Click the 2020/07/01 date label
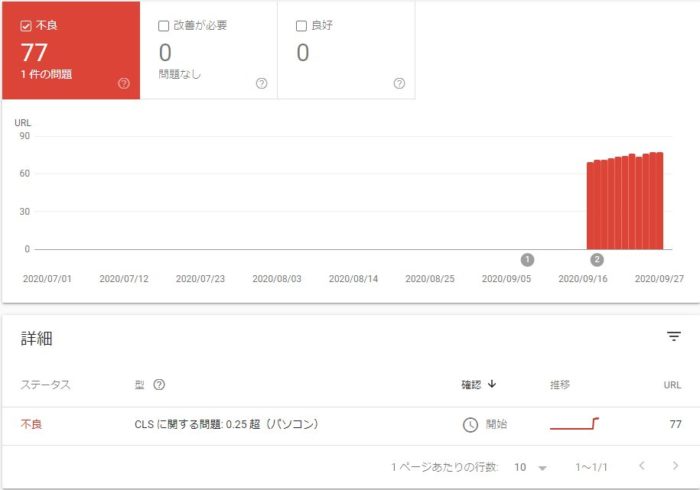700x490 pixels. (47, 279)
